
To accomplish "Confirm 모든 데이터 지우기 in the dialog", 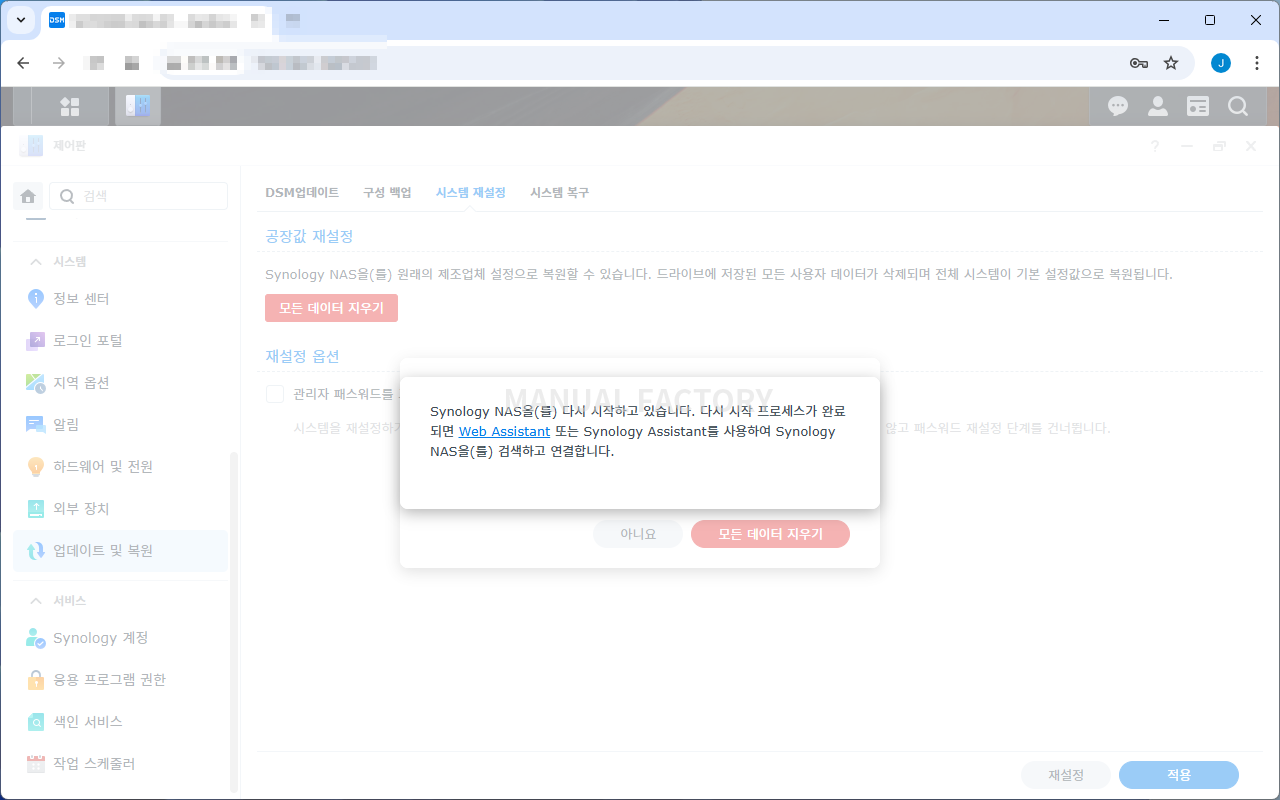I will point(770,534).
